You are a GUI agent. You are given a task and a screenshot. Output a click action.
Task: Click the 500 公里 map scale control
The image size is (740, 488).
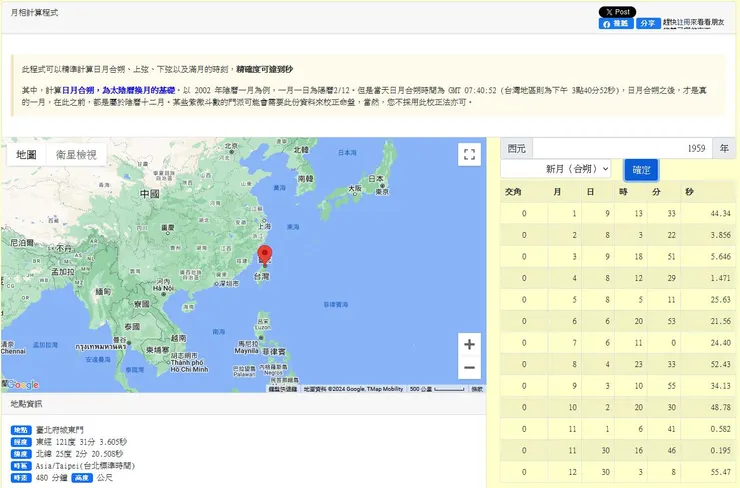[x=437, y=388]
